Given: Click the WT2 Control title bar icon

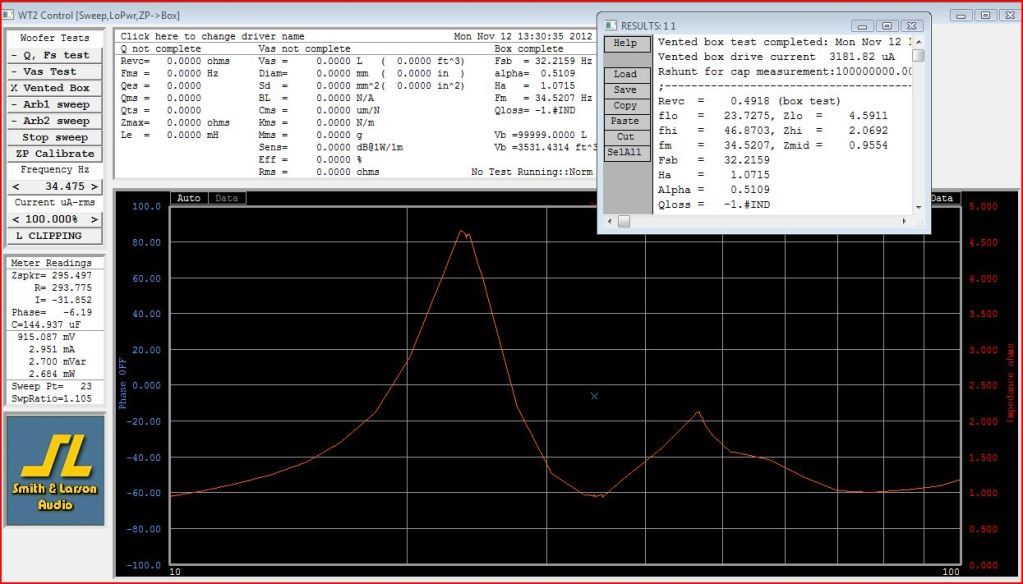Looking at the screenshot, I should click(9, 16).
